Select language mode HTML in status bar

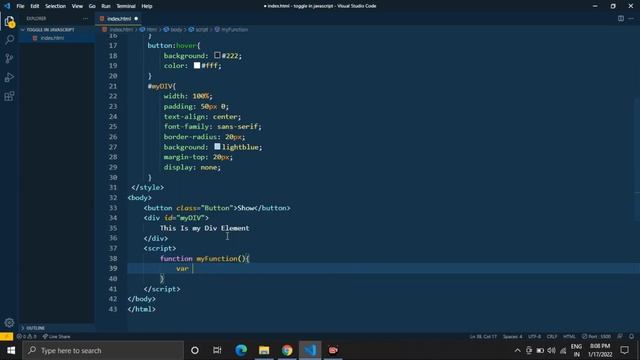tap(569, 336)
